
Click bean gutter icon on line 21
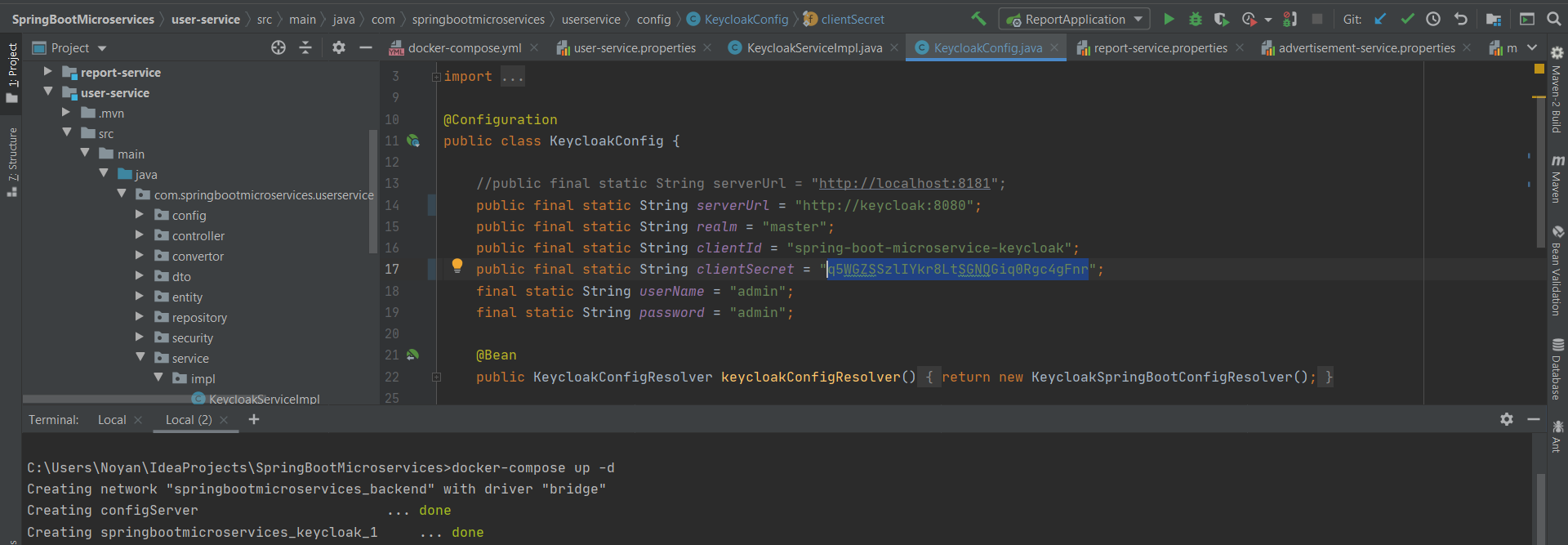[413, 355]
